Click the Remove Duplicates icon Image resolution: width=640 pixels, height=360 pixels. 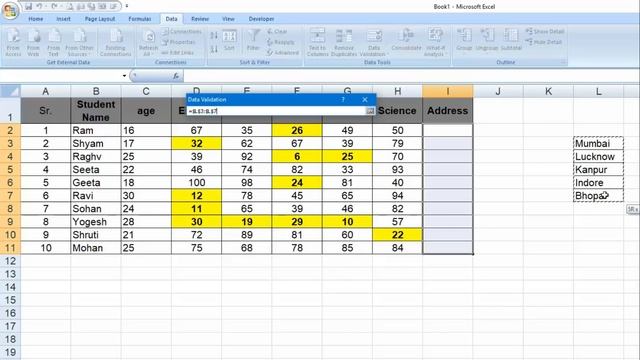344,42
